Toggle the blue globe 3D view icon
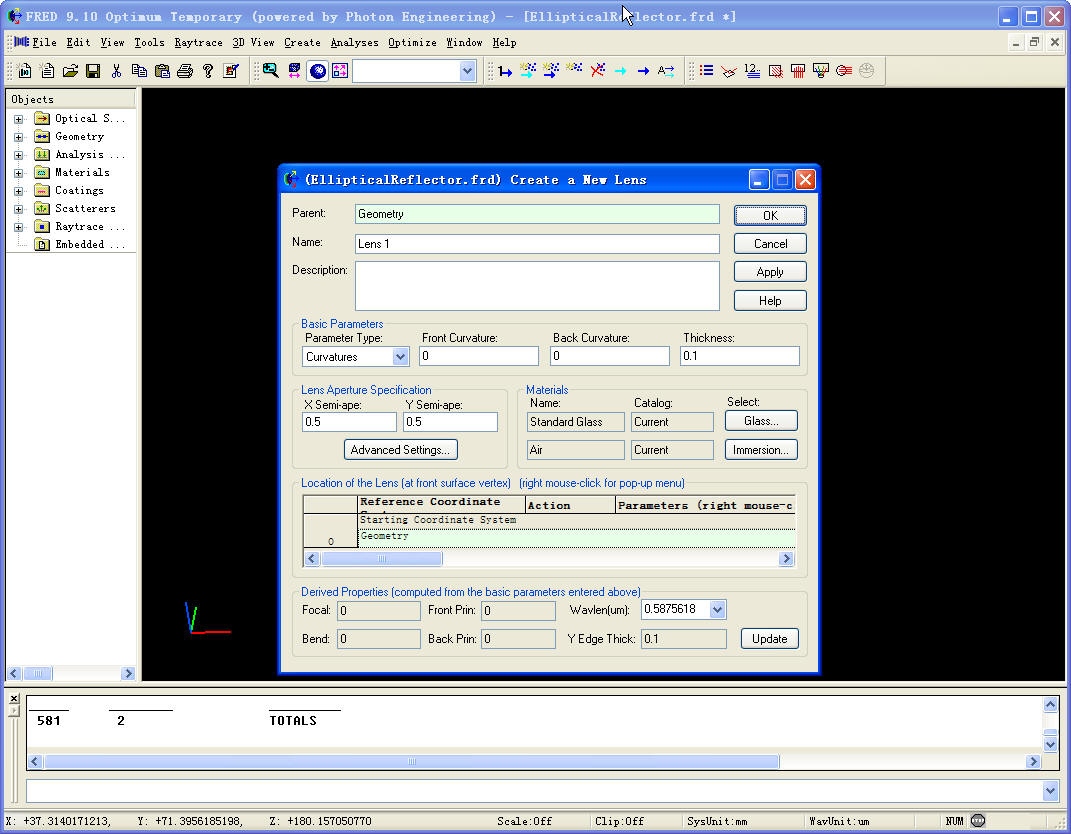The image size is (1071, 834). pos(318,70)
